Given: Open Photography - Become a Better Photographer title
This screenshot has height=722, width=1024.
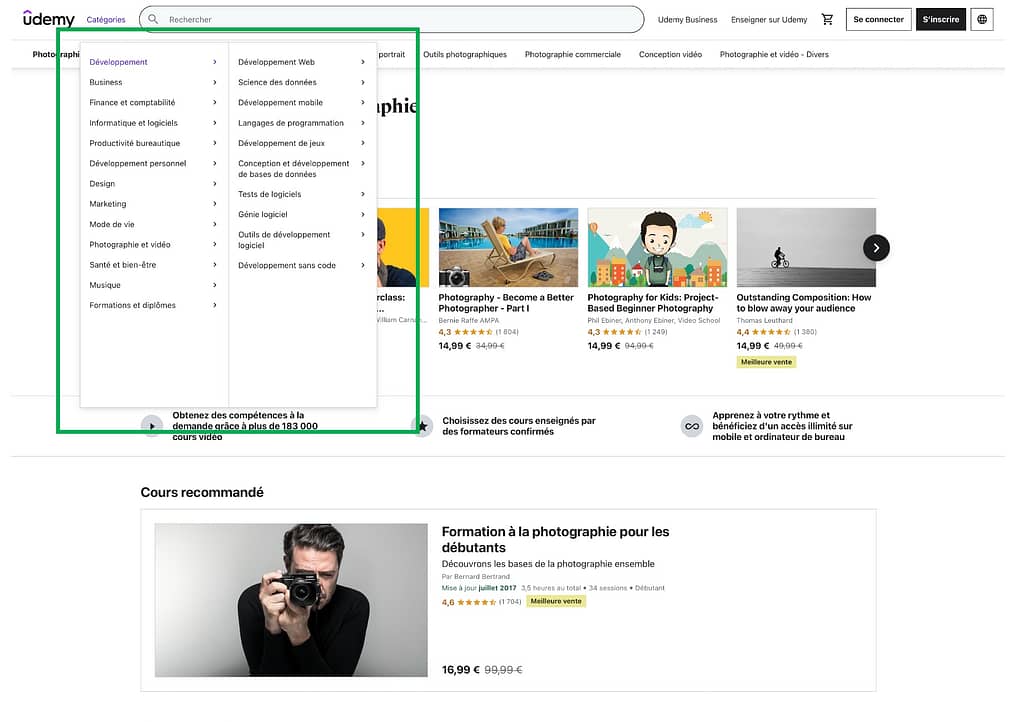Looking at the screenshot, I should (505, 303).
